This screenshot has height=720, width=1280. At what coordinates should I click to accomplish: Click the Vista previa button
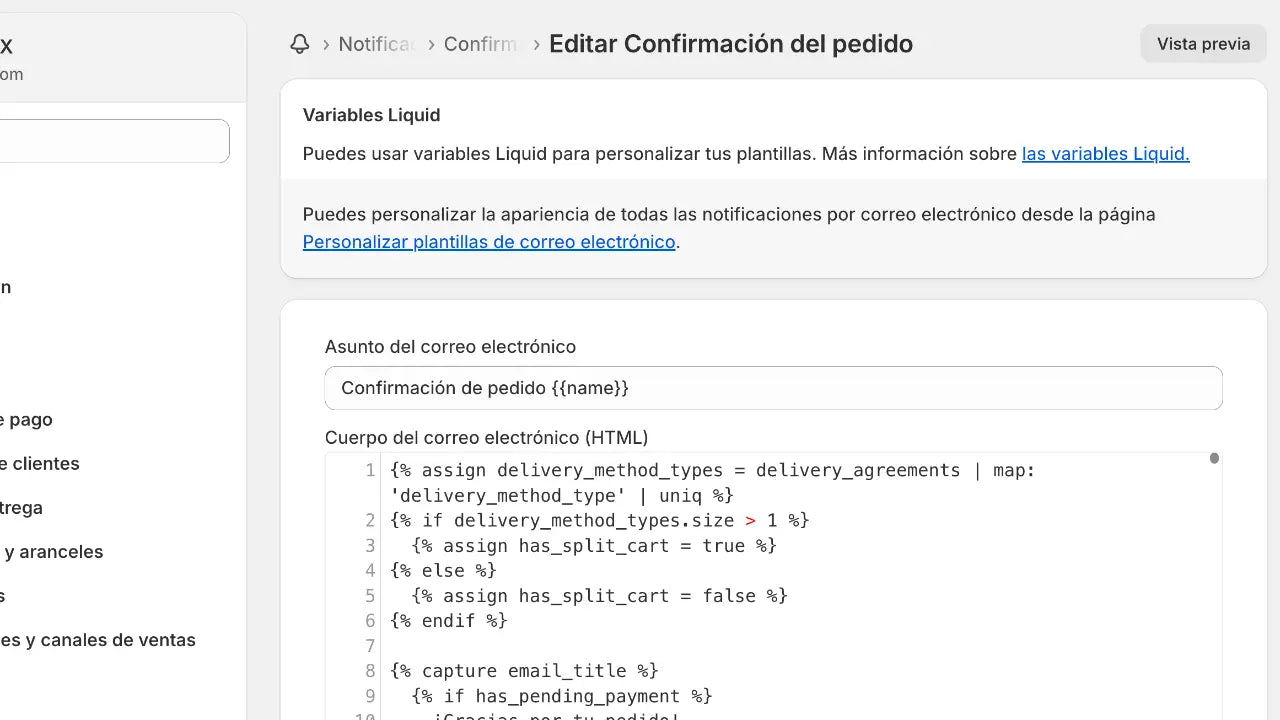point(1203,43)
